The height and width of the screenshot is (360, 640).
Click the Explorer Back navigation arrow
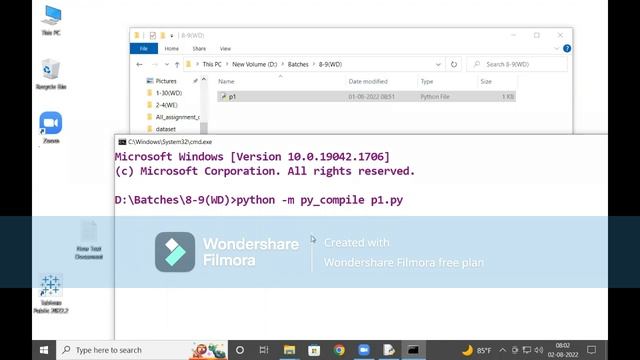[x=140, y=64]
